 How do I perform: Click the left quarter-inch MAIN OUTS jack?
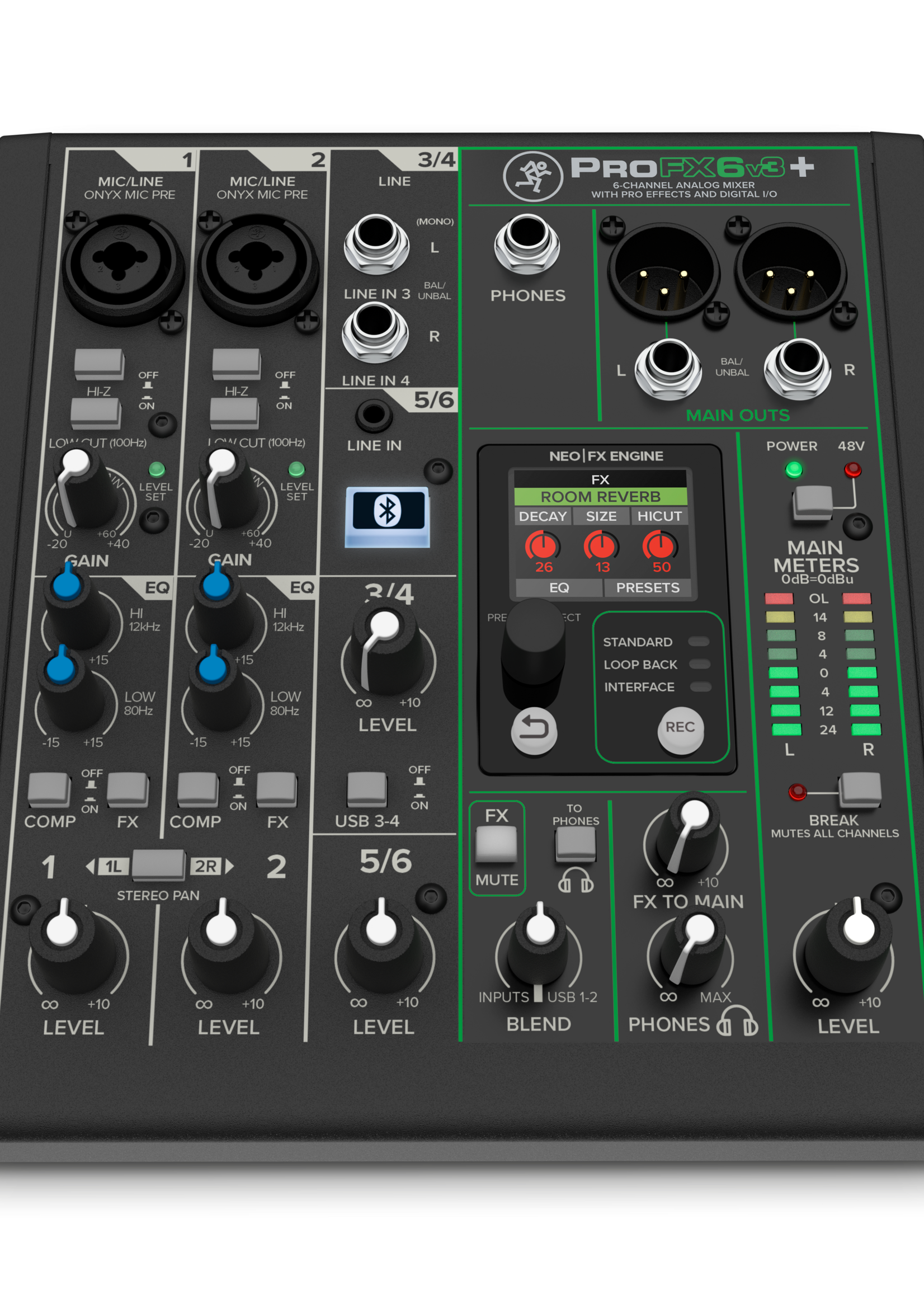tap(668, 369)
